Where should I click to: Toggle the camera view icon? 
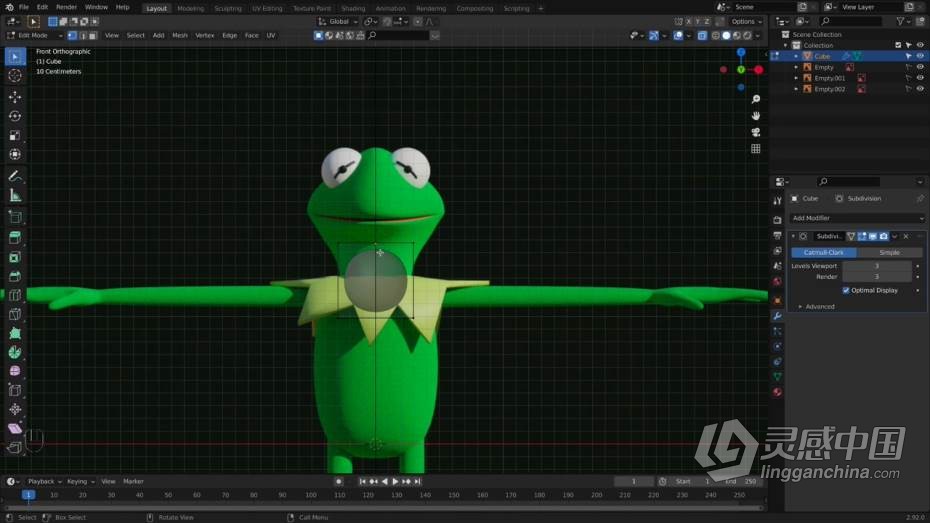pyautogui.click(x=756, y=132)
